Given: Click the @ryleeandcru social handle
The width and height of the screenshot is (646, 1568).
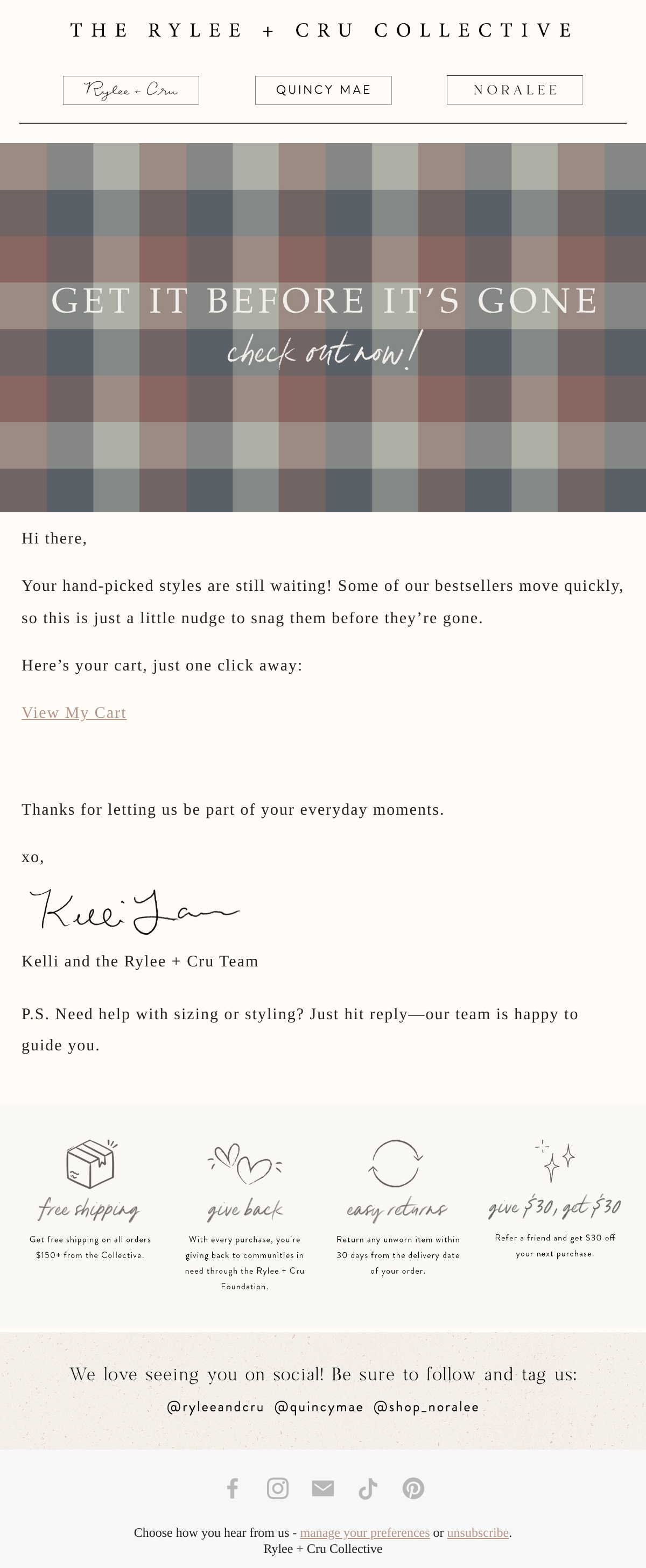Looking at the screenshot, I should click(215, 1407).
